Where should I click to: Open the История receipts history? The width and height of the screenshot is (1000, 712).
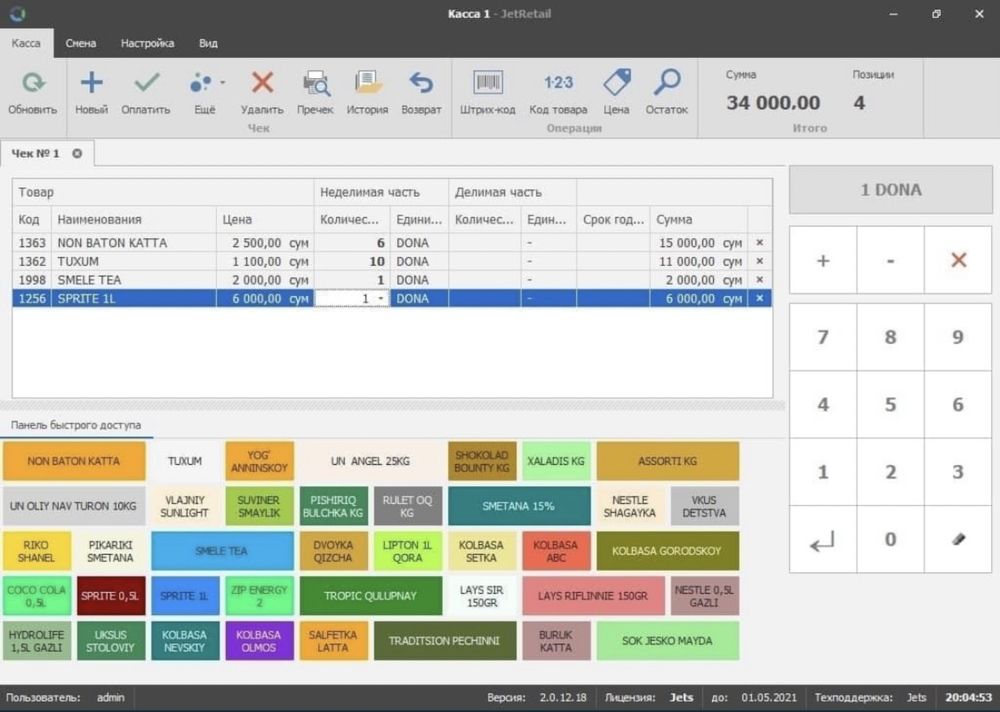click(x=367, y=93)
